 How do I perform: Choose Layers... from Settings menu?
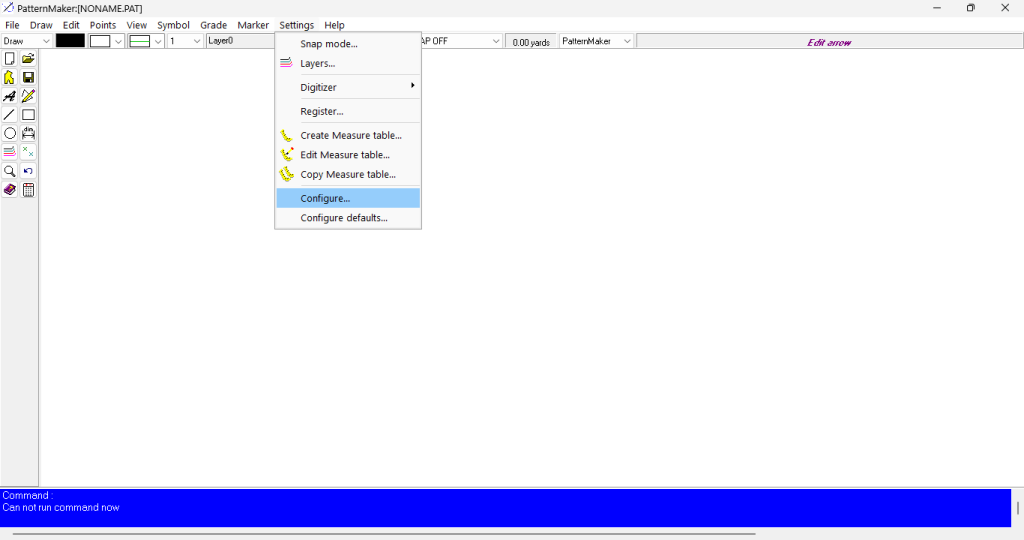pos(347,63)
